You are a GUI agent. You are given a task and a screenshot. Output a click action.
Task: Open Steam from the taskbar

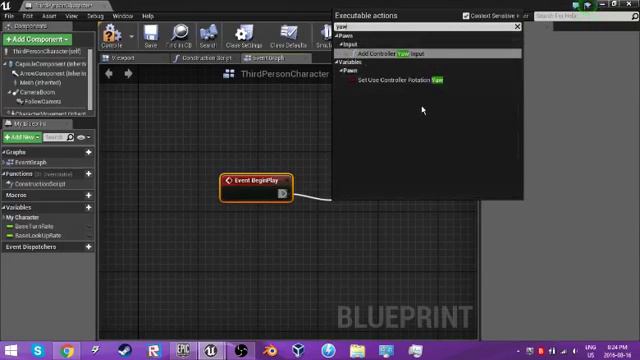click(x=124, y=351)
